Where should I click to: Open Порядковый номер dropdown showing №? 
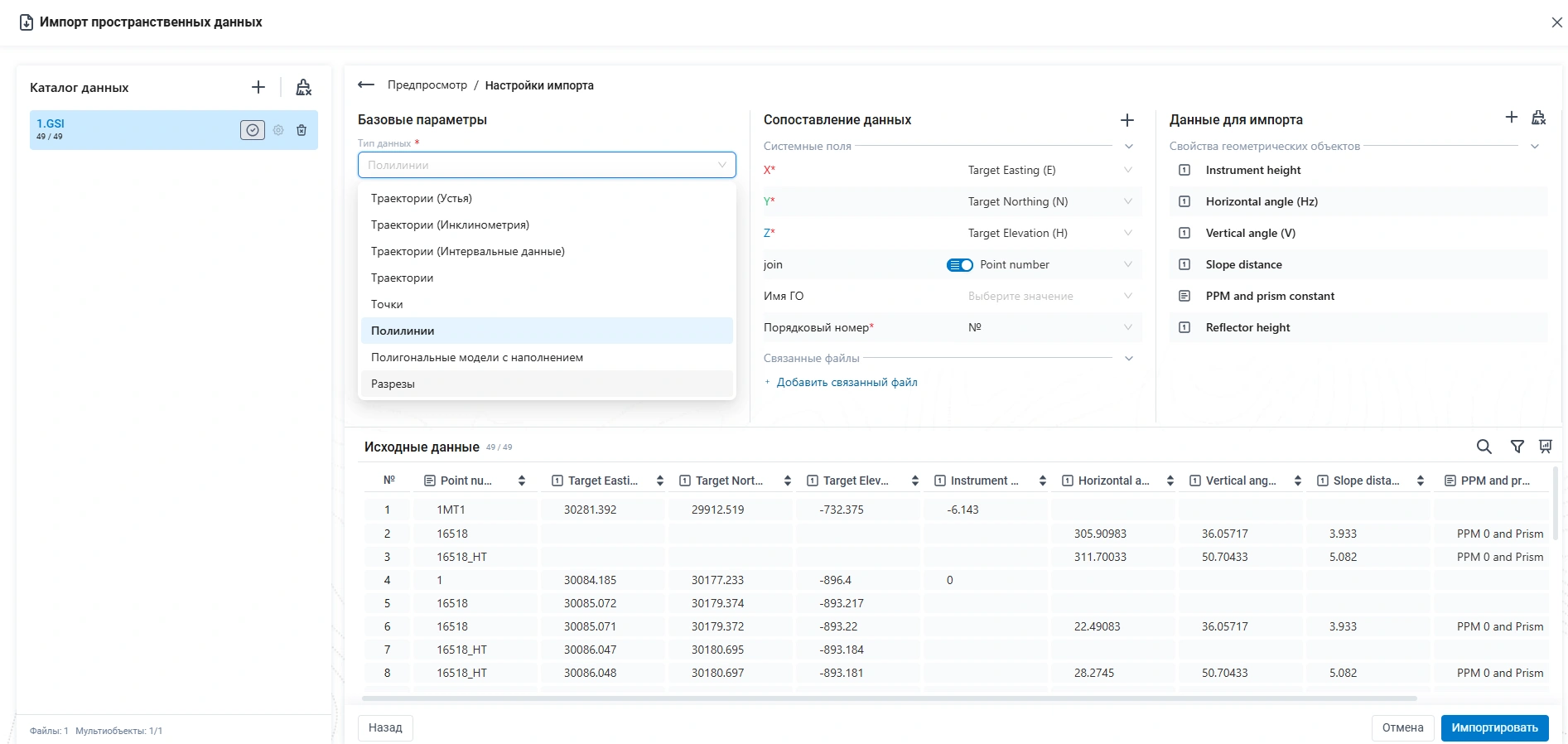pyautogui.click(x=1050, y=327)
